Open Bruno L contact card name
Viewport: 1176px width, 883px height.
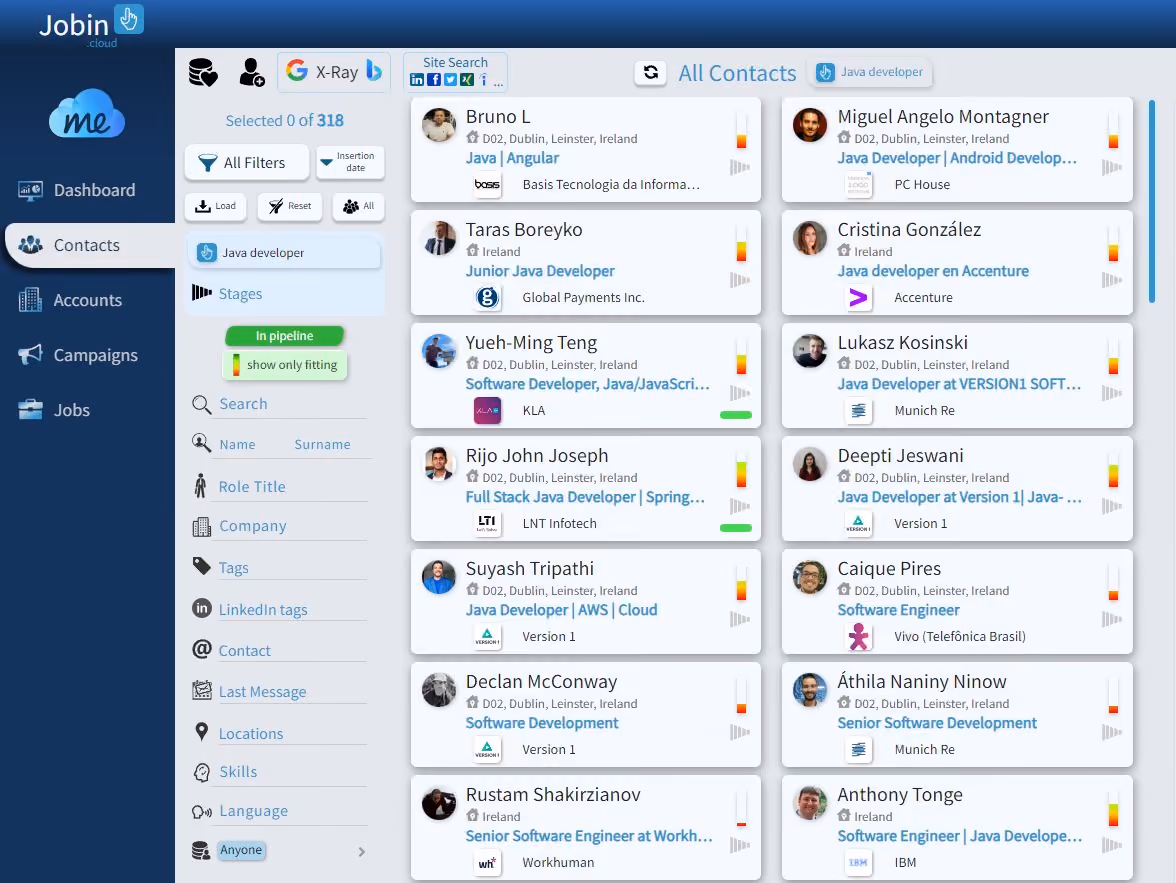(x=498, y=117)
